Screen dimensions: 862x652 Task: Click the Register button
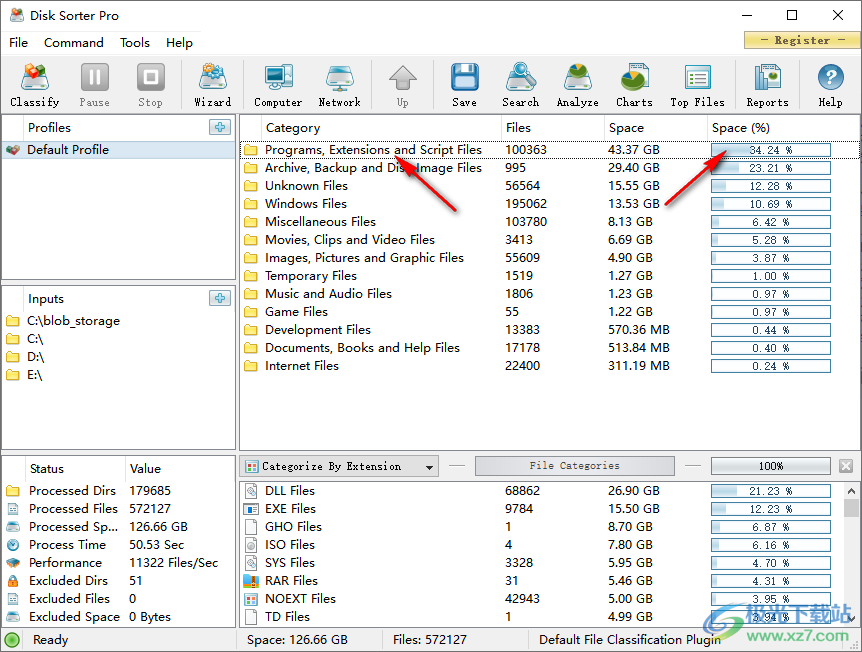coord(802,40)
